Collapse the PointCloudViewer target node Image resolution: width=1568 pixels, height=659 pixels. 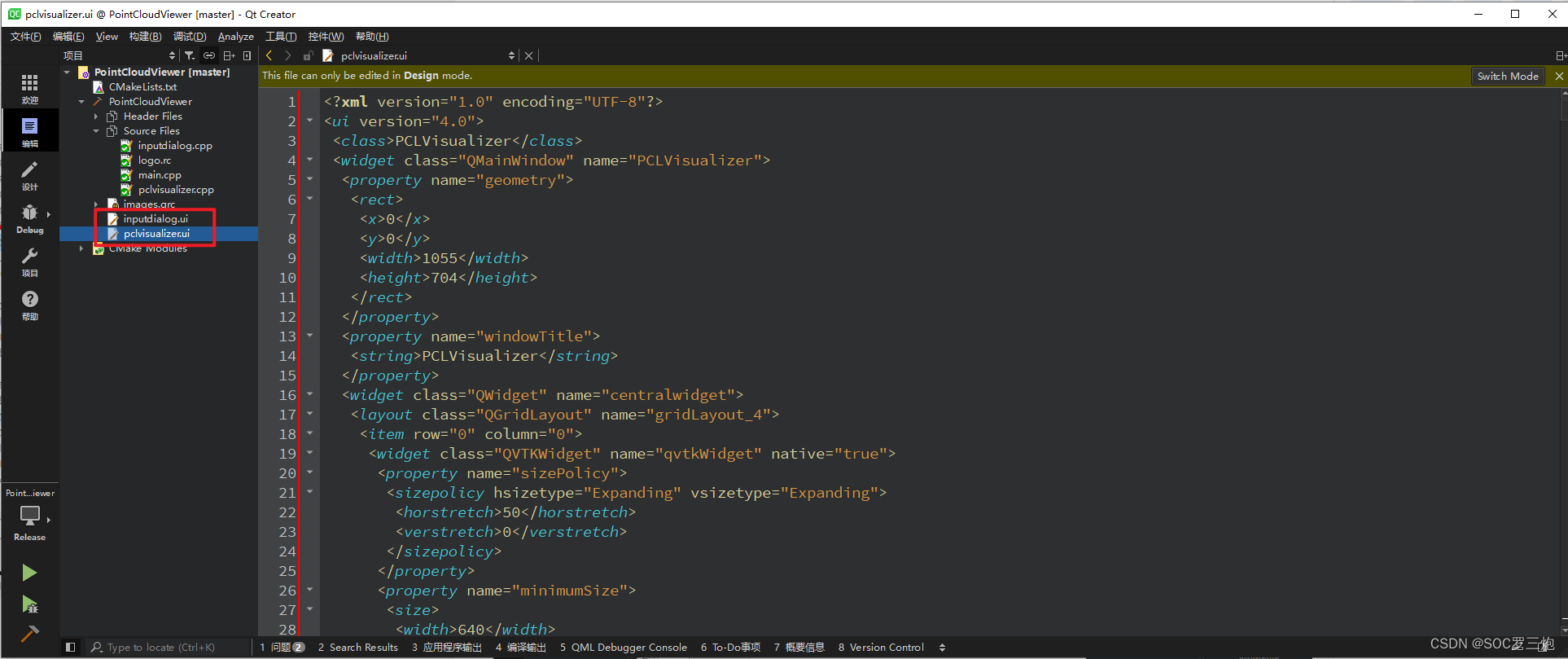[x=81, y=102]
